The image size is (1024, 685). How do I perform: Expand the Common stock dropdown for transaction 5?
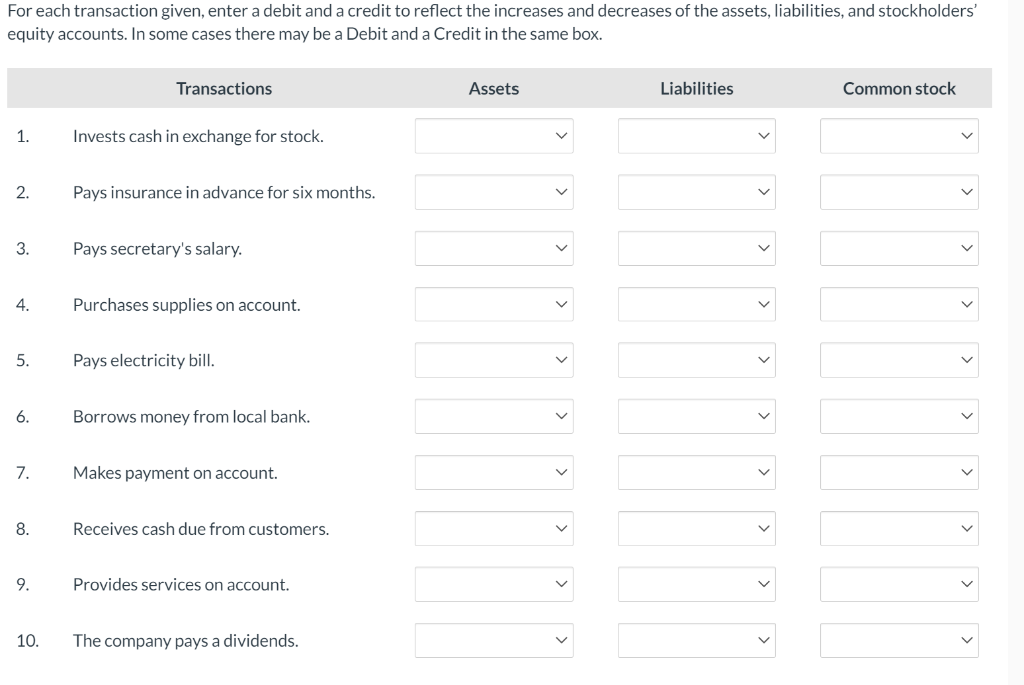coord(898,360)
